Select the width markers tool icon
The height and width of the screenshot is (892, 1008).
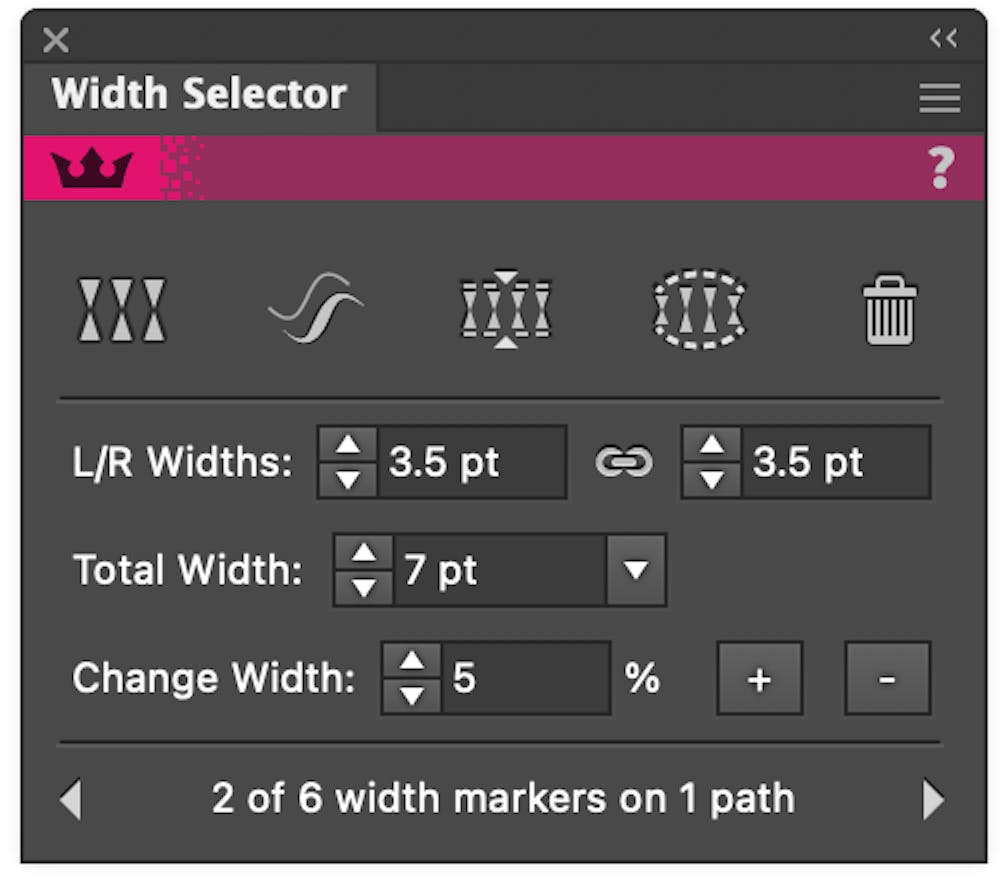point(122,307)
